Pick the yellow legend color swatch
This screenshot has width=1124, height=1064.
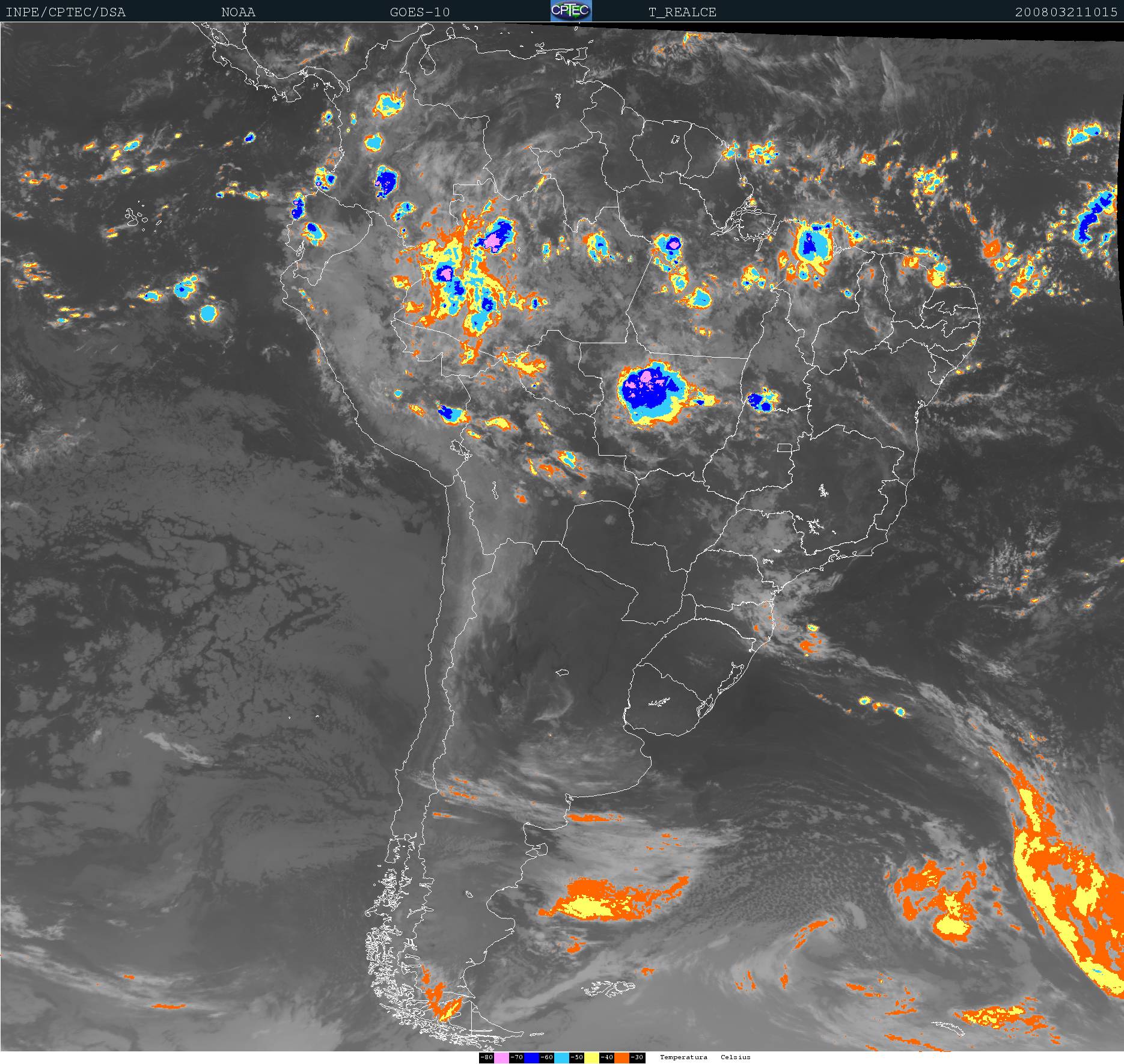click(x=591, y=1057)
